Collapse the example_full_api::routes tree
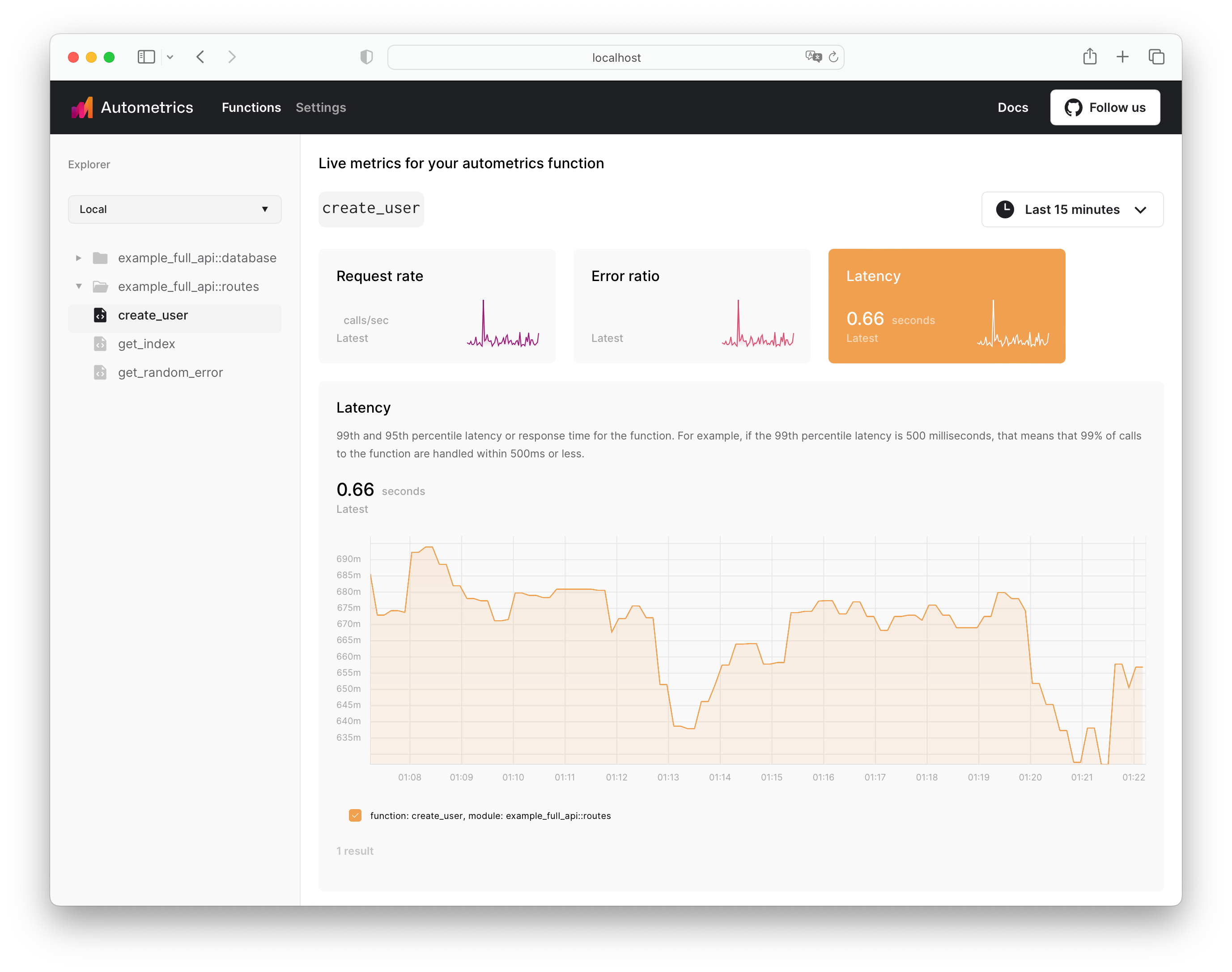Screen dimensions: 1232x972 click(x=78, y=286)
